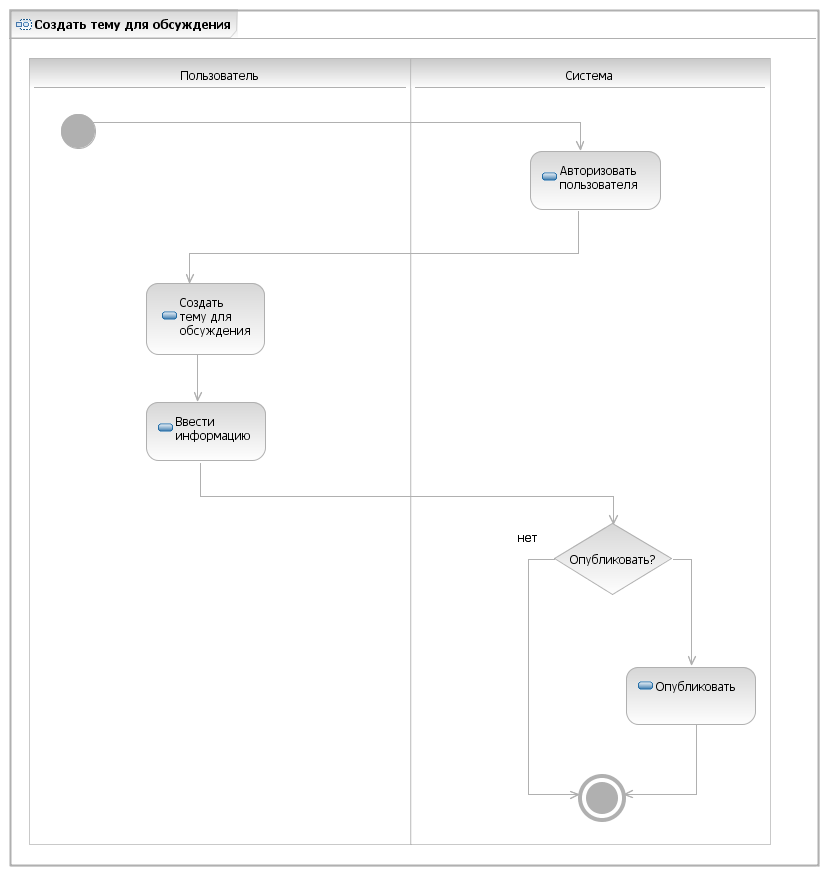This screenshot has width=831, height=877.
Task: Select the initial node filled circle
Action: (x=78, y=131)
